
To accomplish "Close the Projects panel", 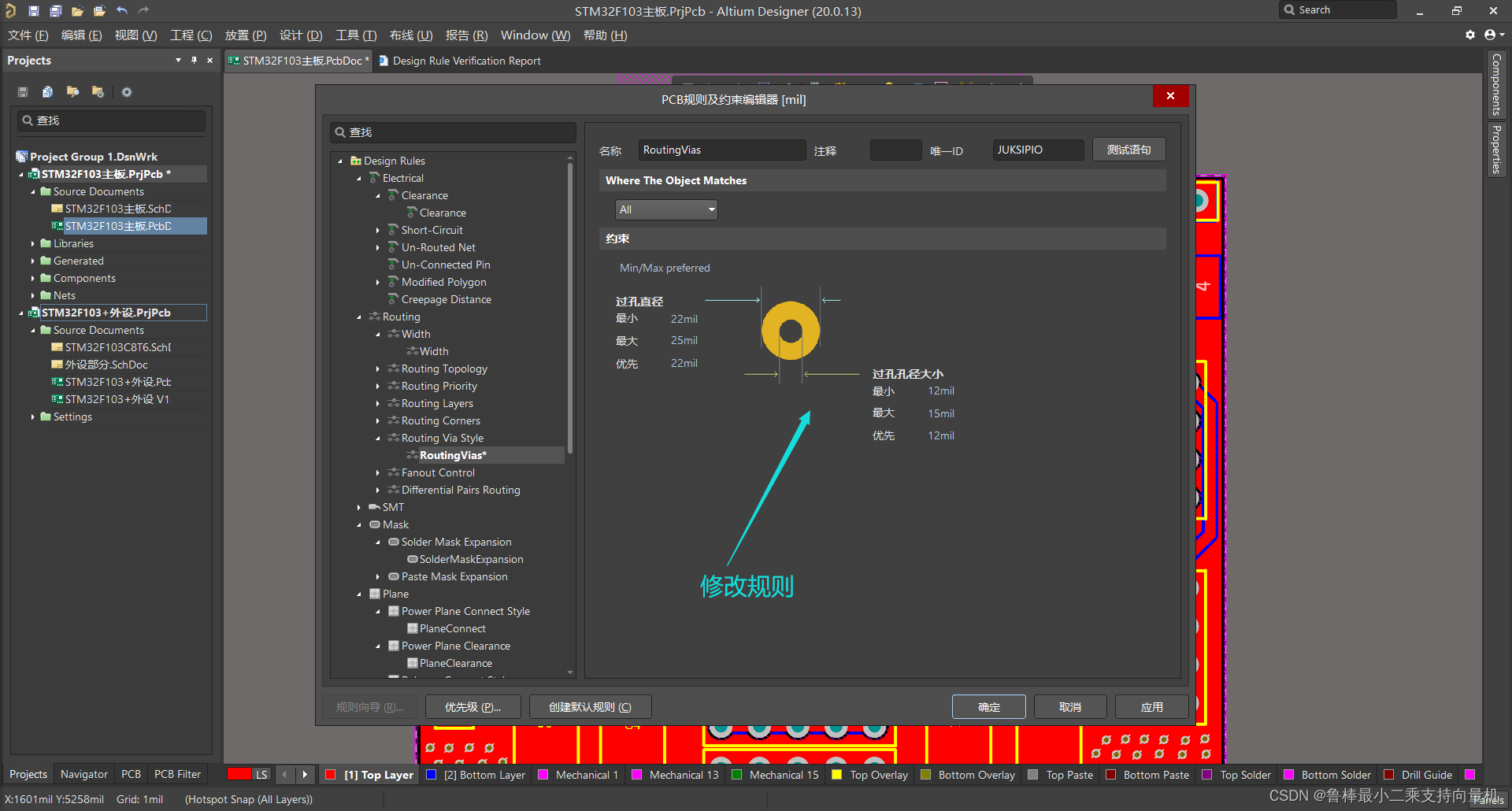I will (209, 60).
